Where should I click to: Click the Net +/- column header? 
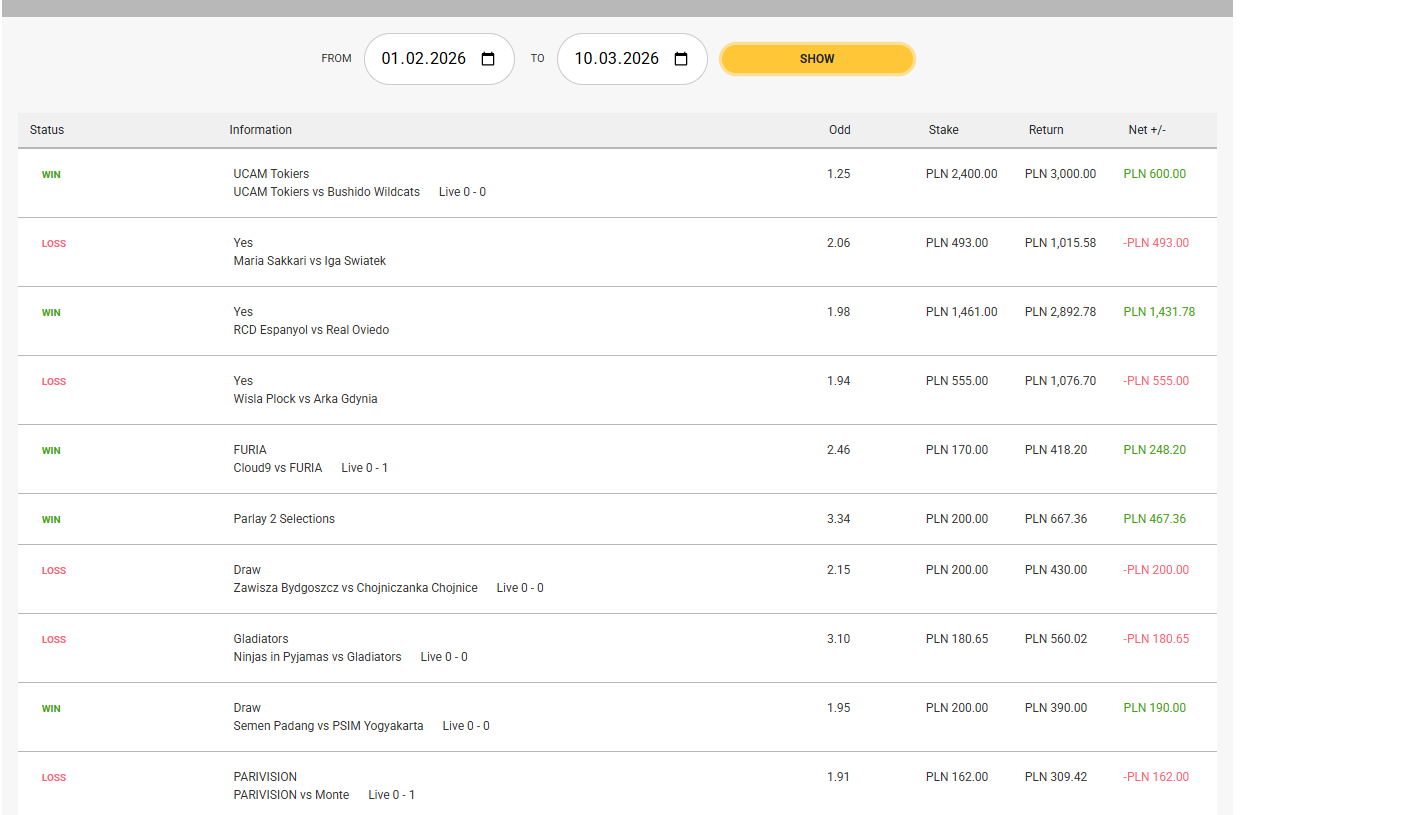pos(1146,130)
